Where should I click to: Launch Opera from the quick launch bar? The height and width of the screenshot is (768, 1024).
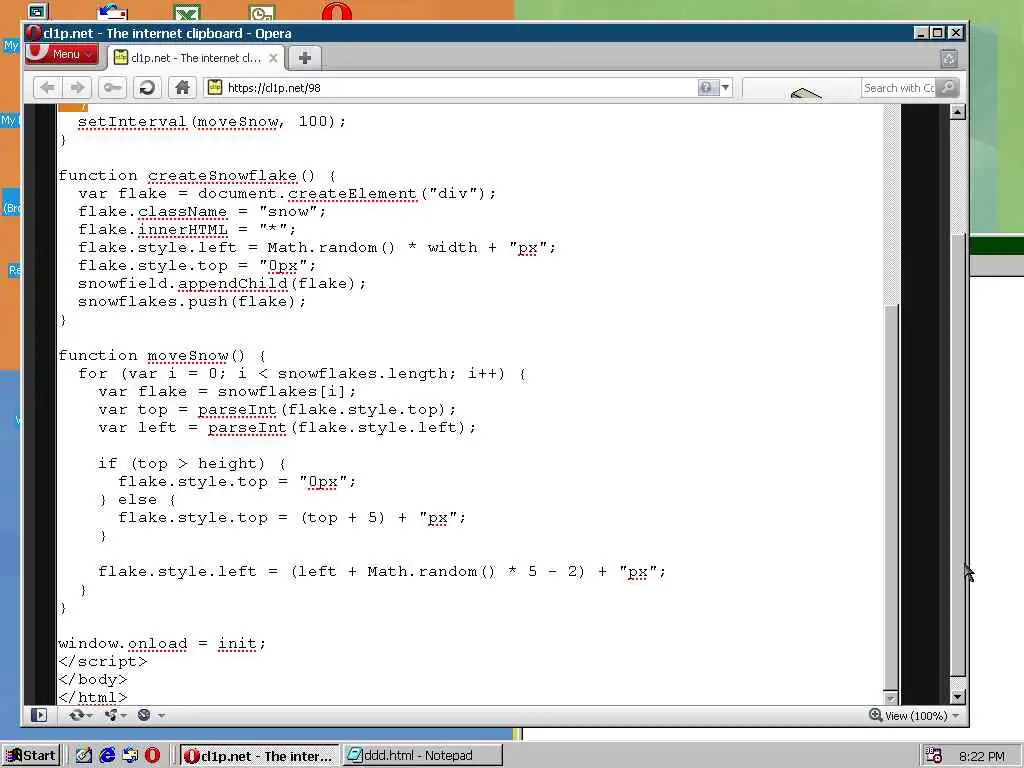[152, 756]
